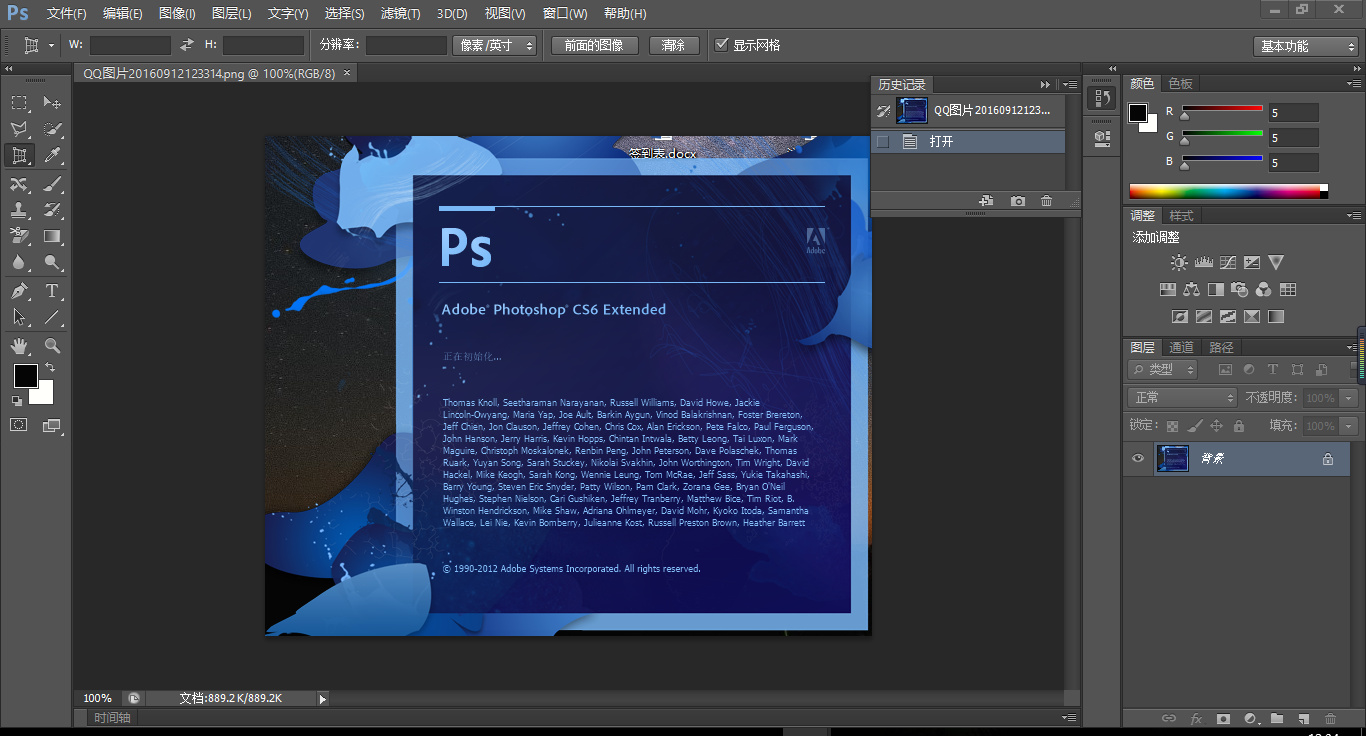
Task: Swap foreground and background colors
Action: coord(50,368)
